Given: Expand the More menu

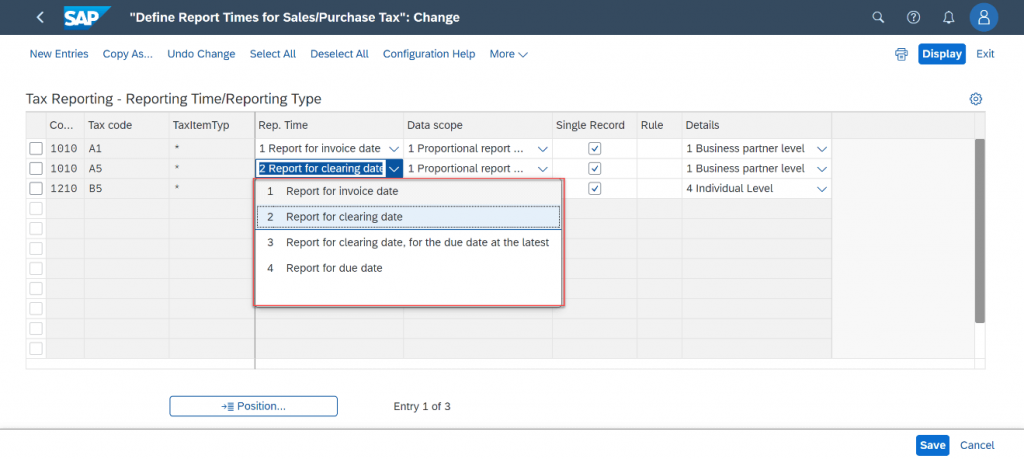Looking at the screenshot, I should pyautogui.click(x=508, y=54).
